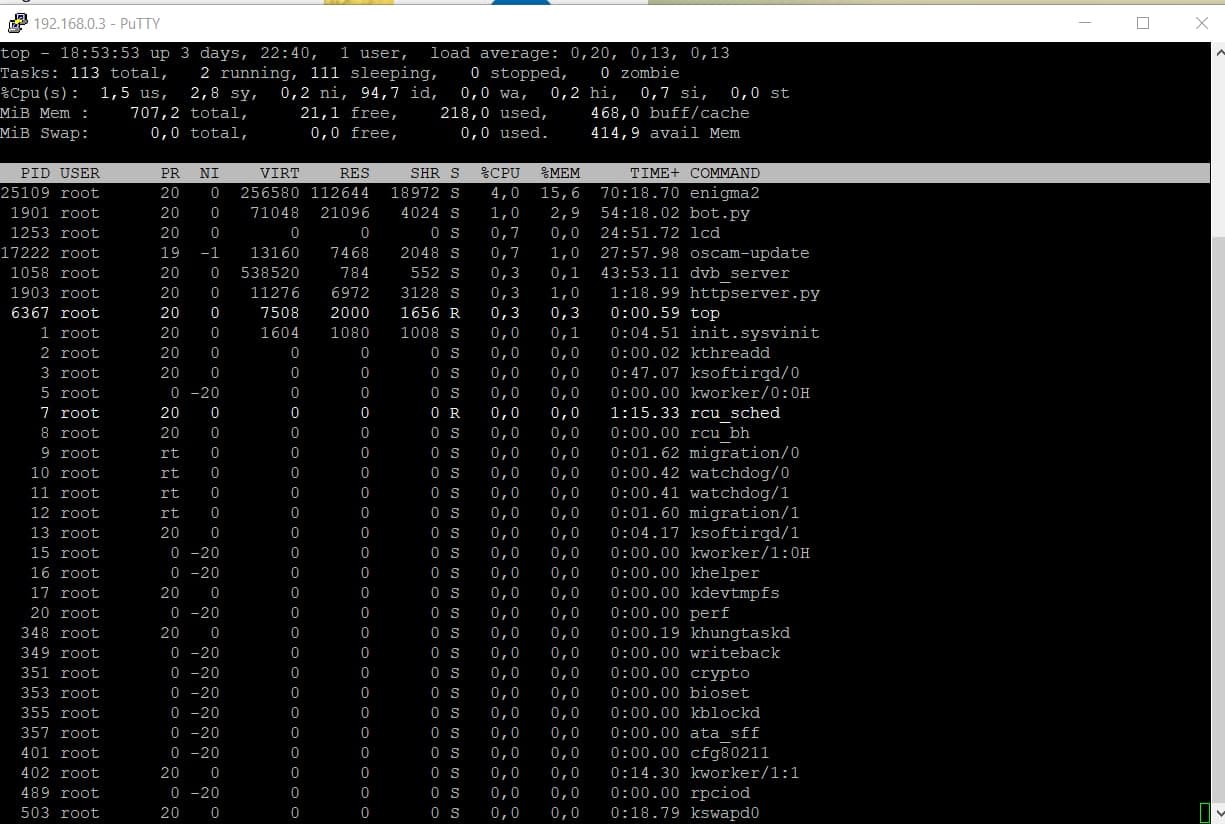Click the init.sysvinit process entry

pyautogui.click(x=754, y=333)
